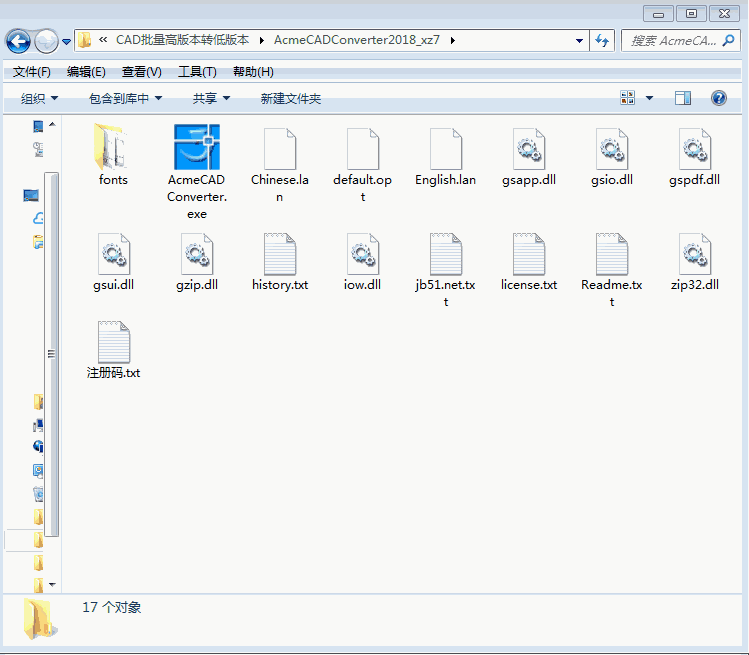749x655 pixels.
Task: Select the zip32.dll file
Action: tap(695, 261)
